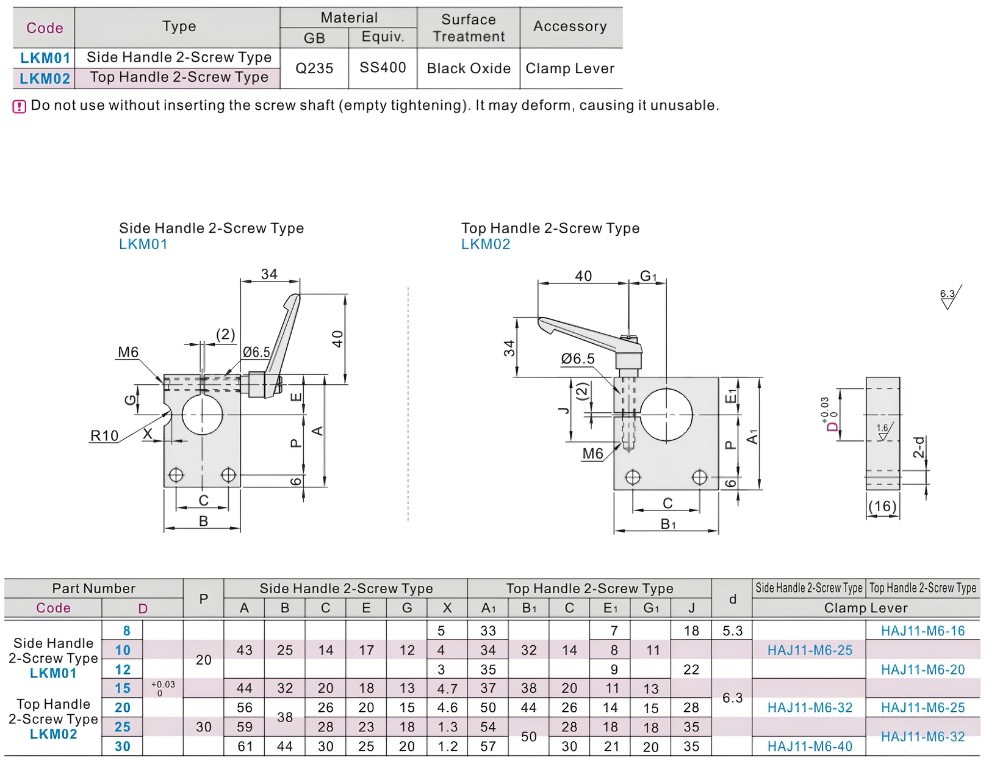Click the X value 4.7

coord(447,689)
